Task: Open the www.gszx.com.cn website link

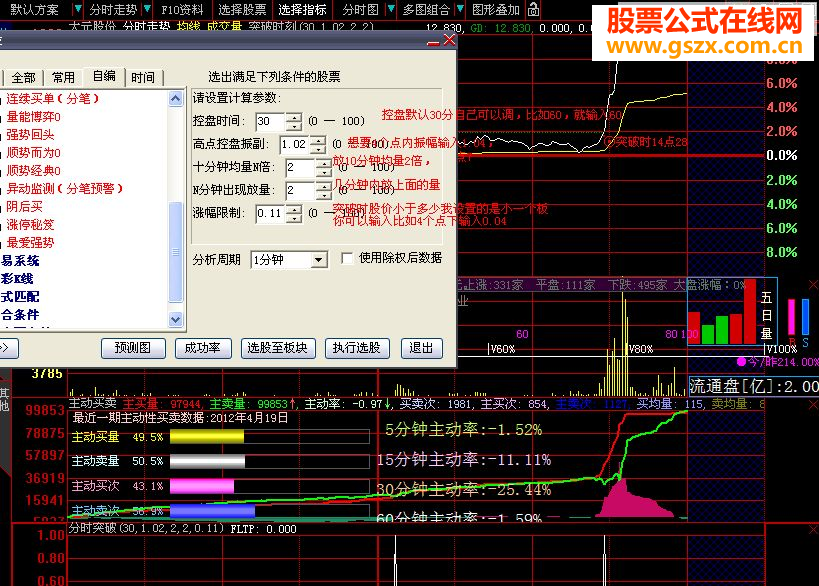Action: pyautogui.click(x=703, y=44)
